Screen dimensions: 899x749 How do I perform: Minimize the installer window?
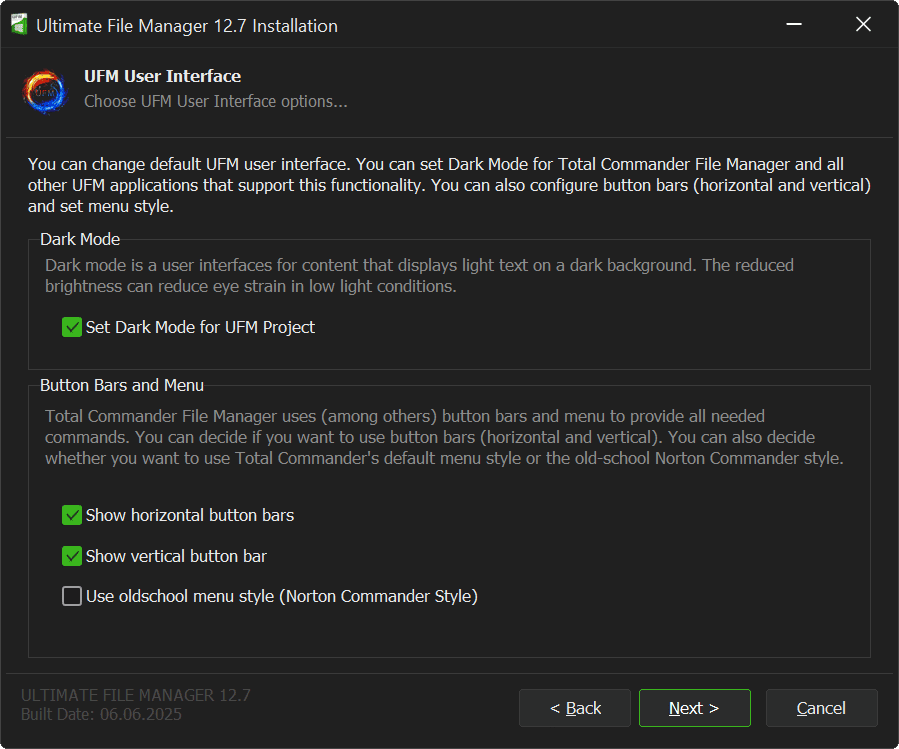793,25
